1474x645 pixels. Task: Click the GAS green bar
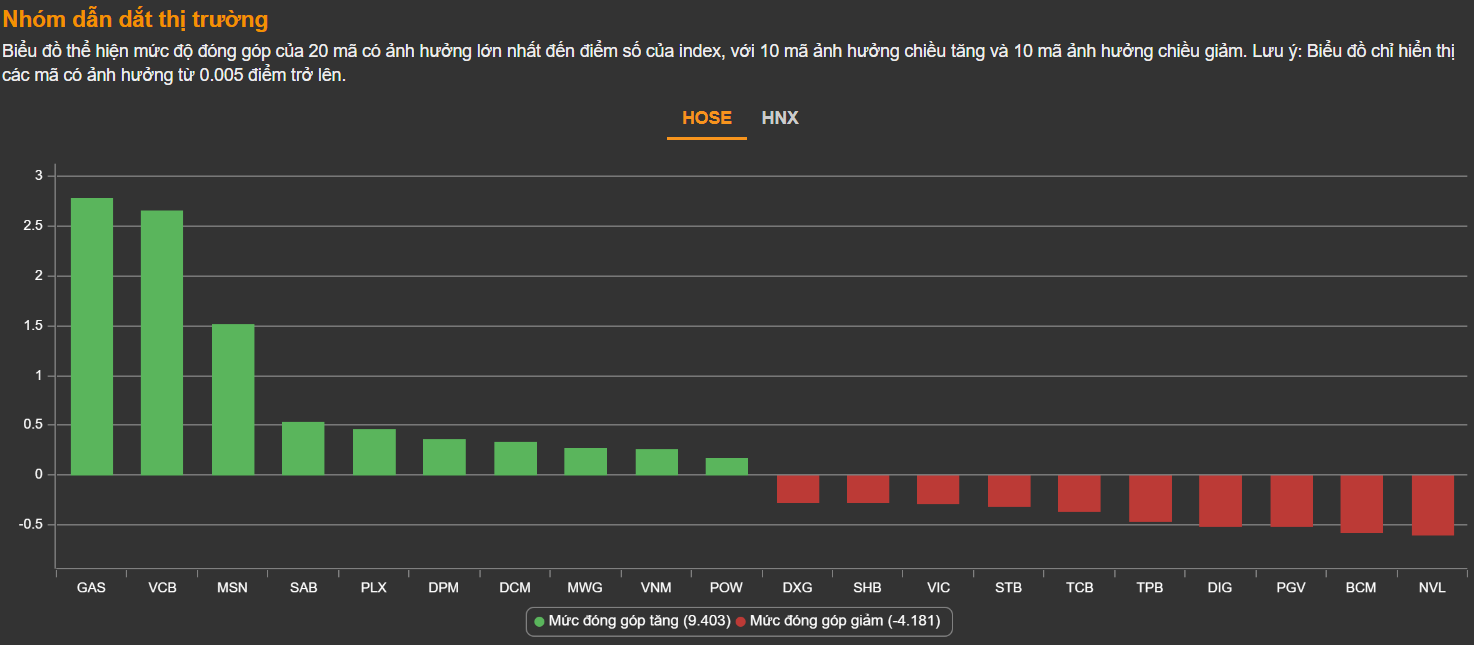[x=91, y=336]
